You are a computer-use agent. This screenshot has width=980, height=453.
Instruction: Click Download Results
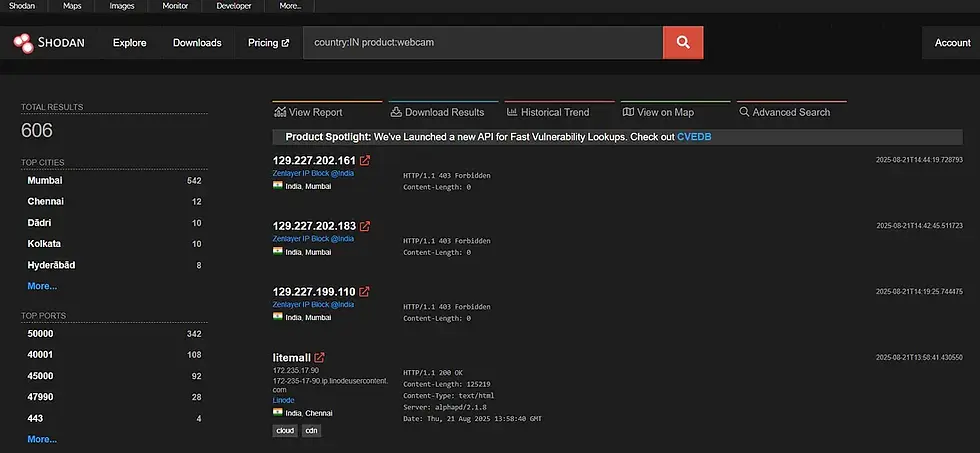444,112
